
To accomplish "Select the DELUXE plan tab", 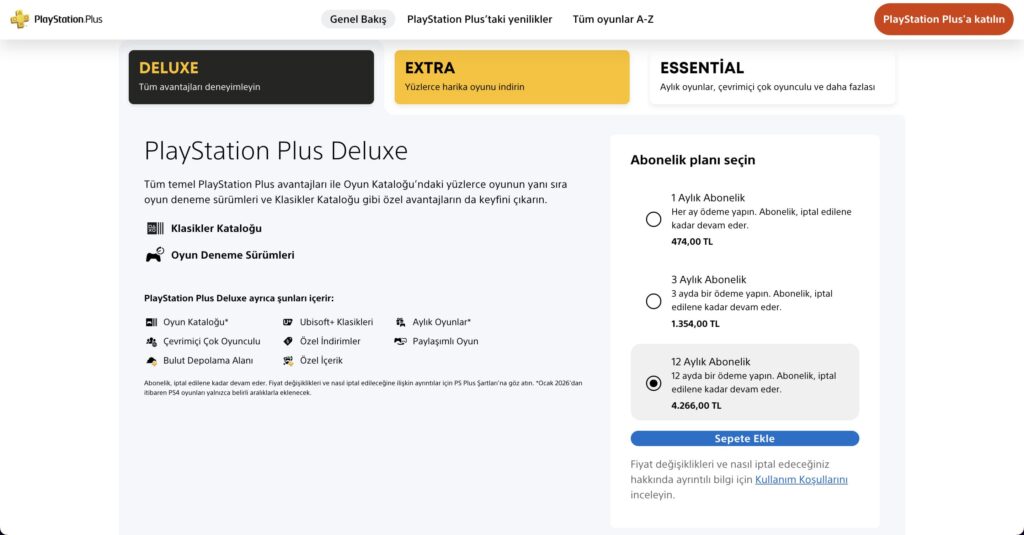I will click(x=251, y=77).
